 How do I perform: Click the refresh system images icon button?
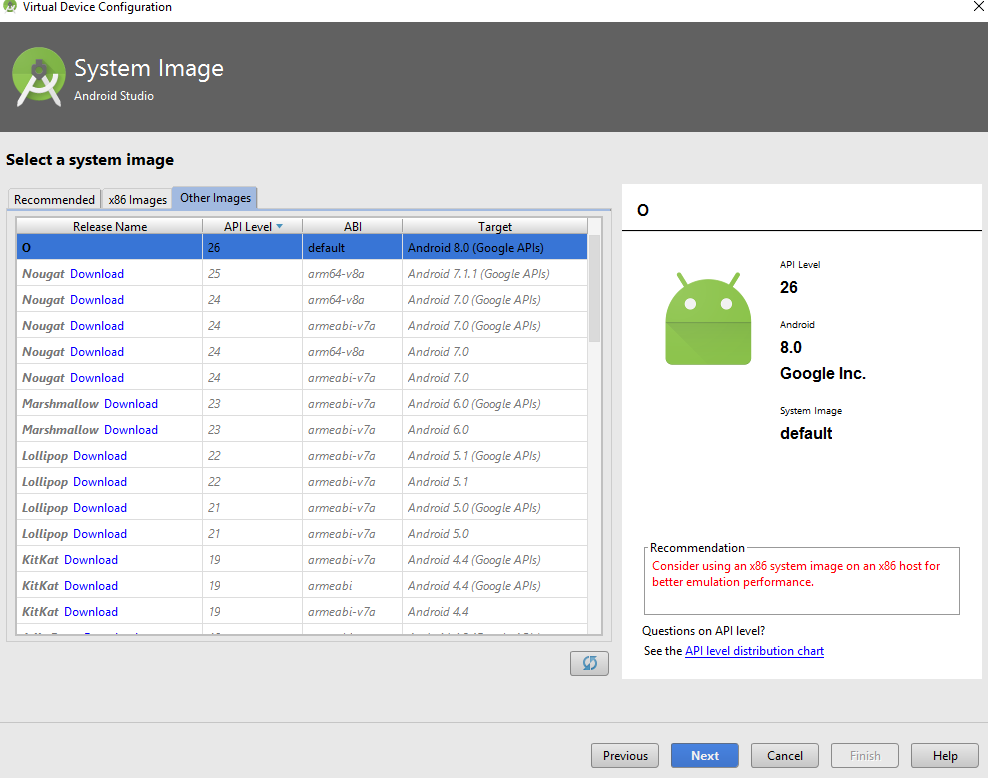[x=589, y=663]
